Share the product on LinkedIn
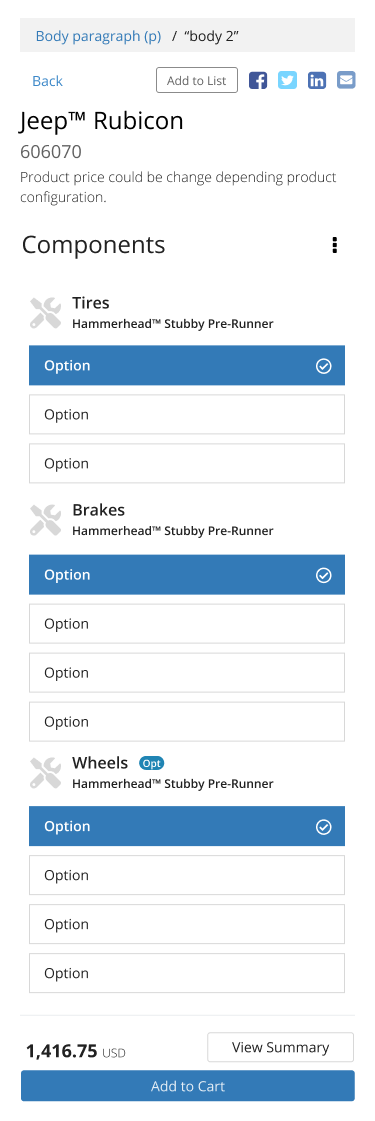 (316, 80)
